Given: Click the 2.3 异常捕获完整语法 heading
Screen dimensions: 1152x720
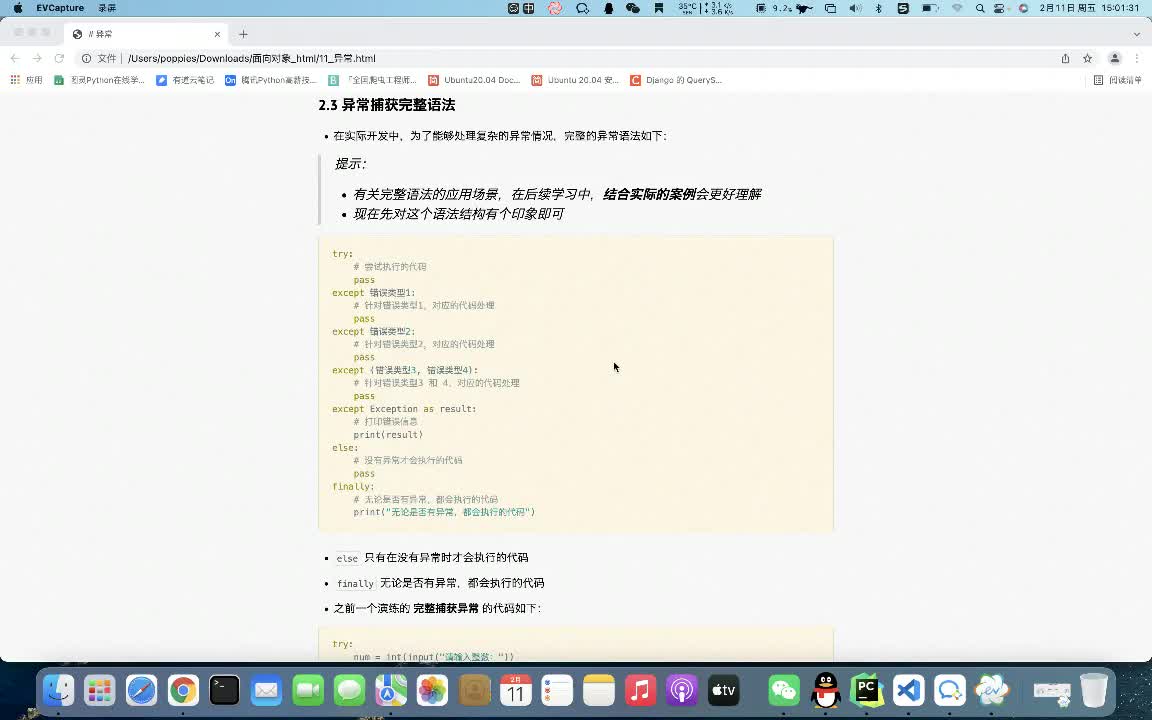Looking at the screenshot, I should click(x=387, y=105).
